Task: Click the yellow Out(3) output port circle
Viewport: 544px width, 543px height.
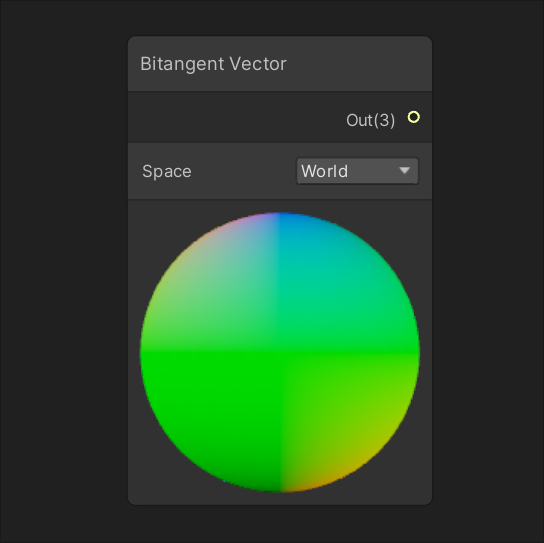Action: coord(414,117)
